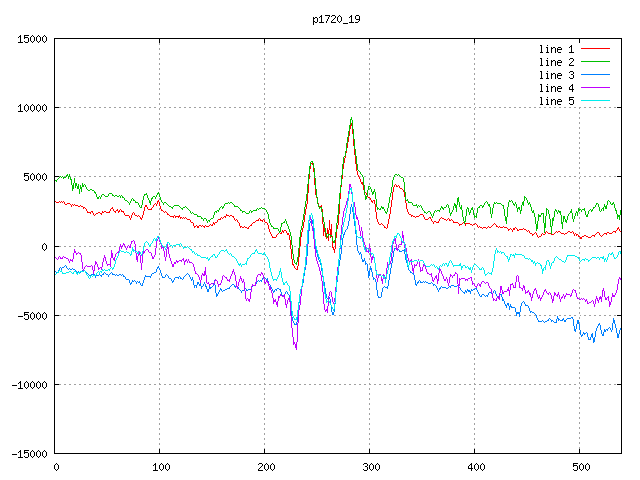Click the x-axis label 200
640x480 pixels.
coord(266,467)
